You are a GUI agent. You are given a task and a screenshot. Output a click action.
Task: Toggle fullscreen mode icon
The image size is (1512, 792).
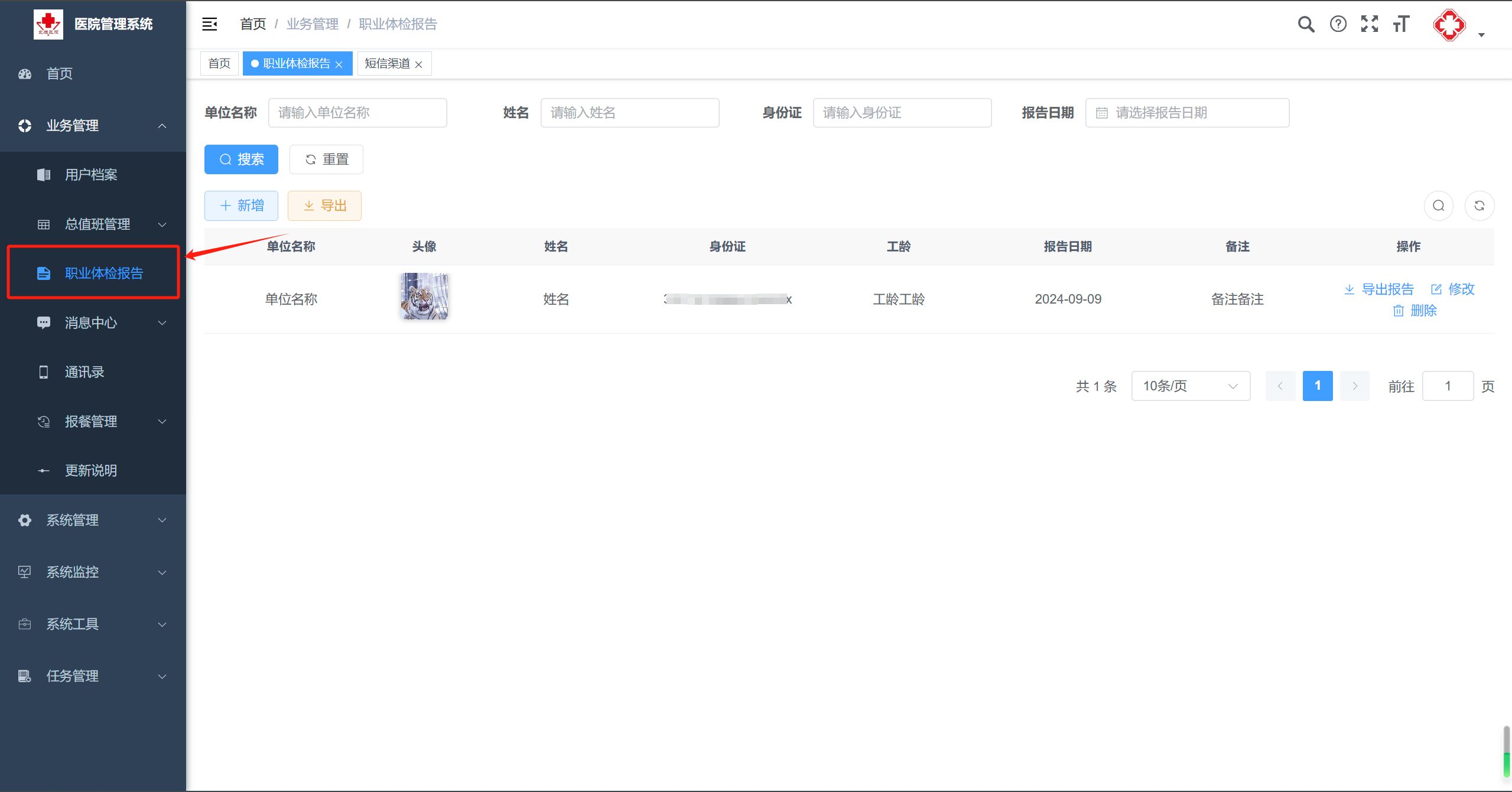click(1369, 24)
